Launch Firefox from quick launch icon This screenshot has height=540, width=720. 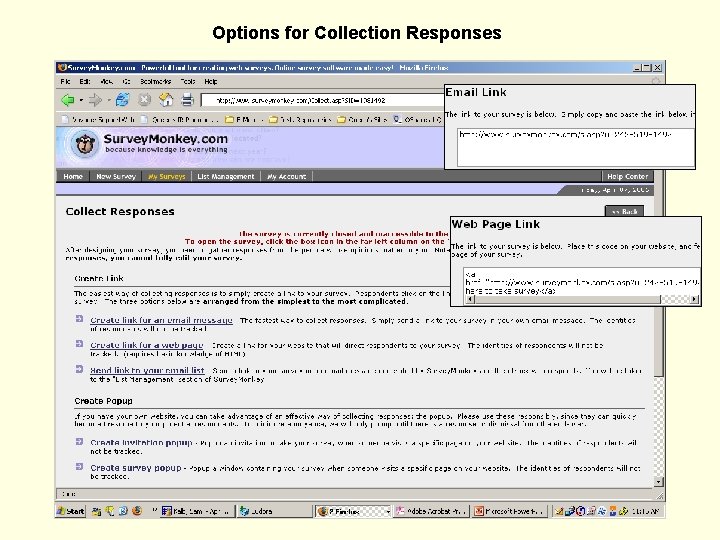(136, 511)
